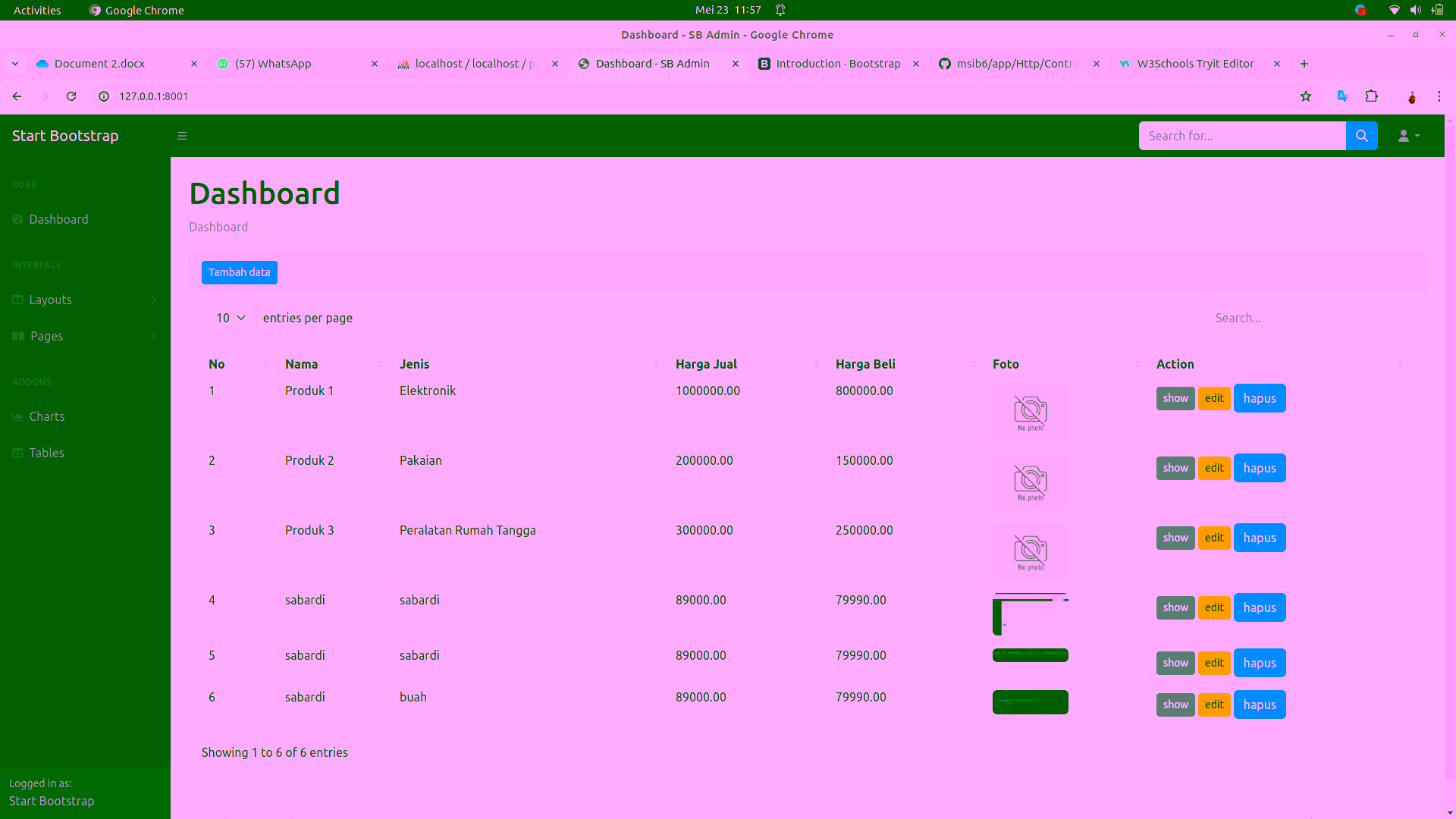Click the table Search input field

click(1309, 318)
